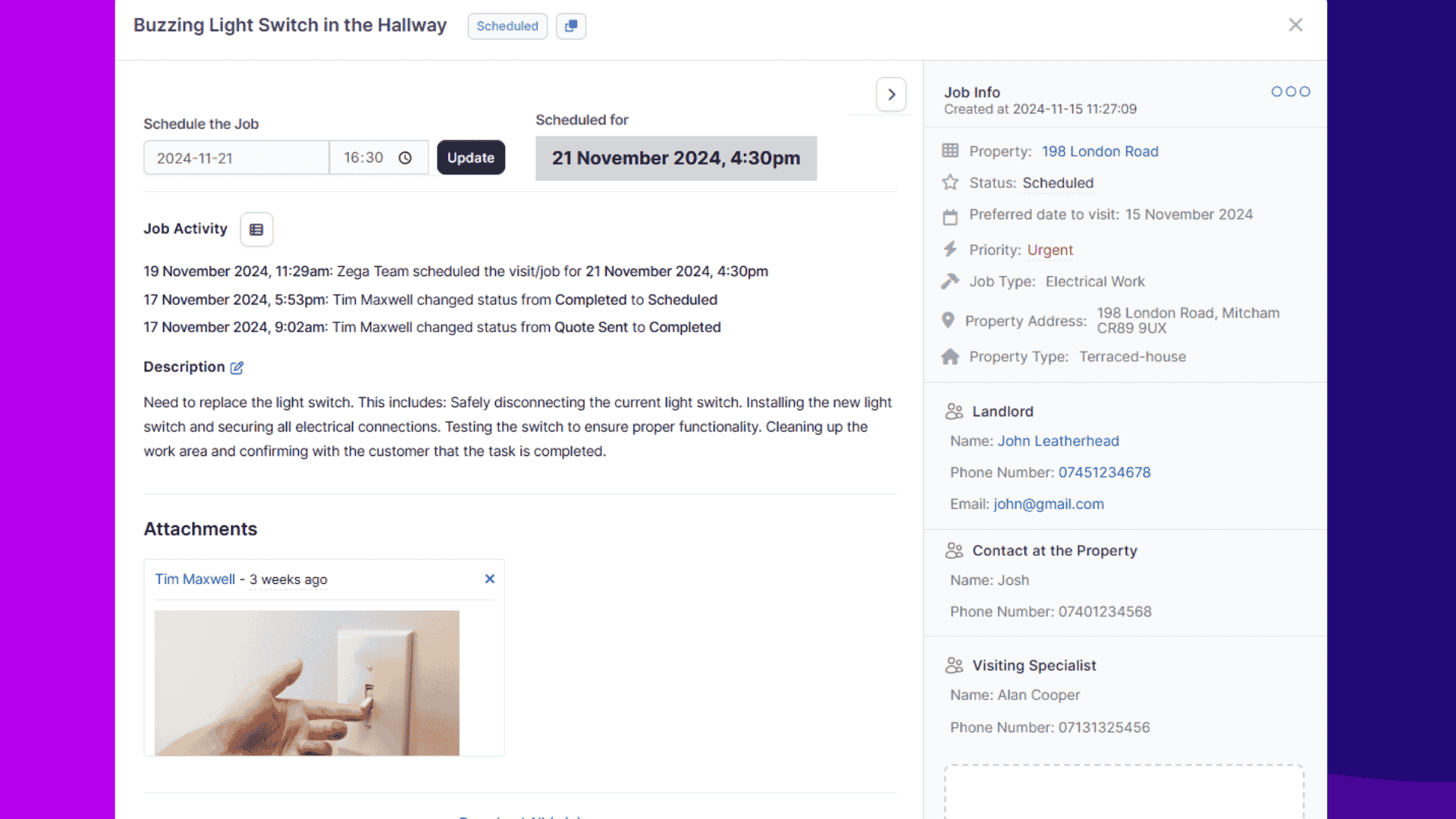The height and width of the screenshot is (819, 1456).
Task: Click the Created at 2024-11-15 11:27:09 timestamp
Action: pos(1040,109)
